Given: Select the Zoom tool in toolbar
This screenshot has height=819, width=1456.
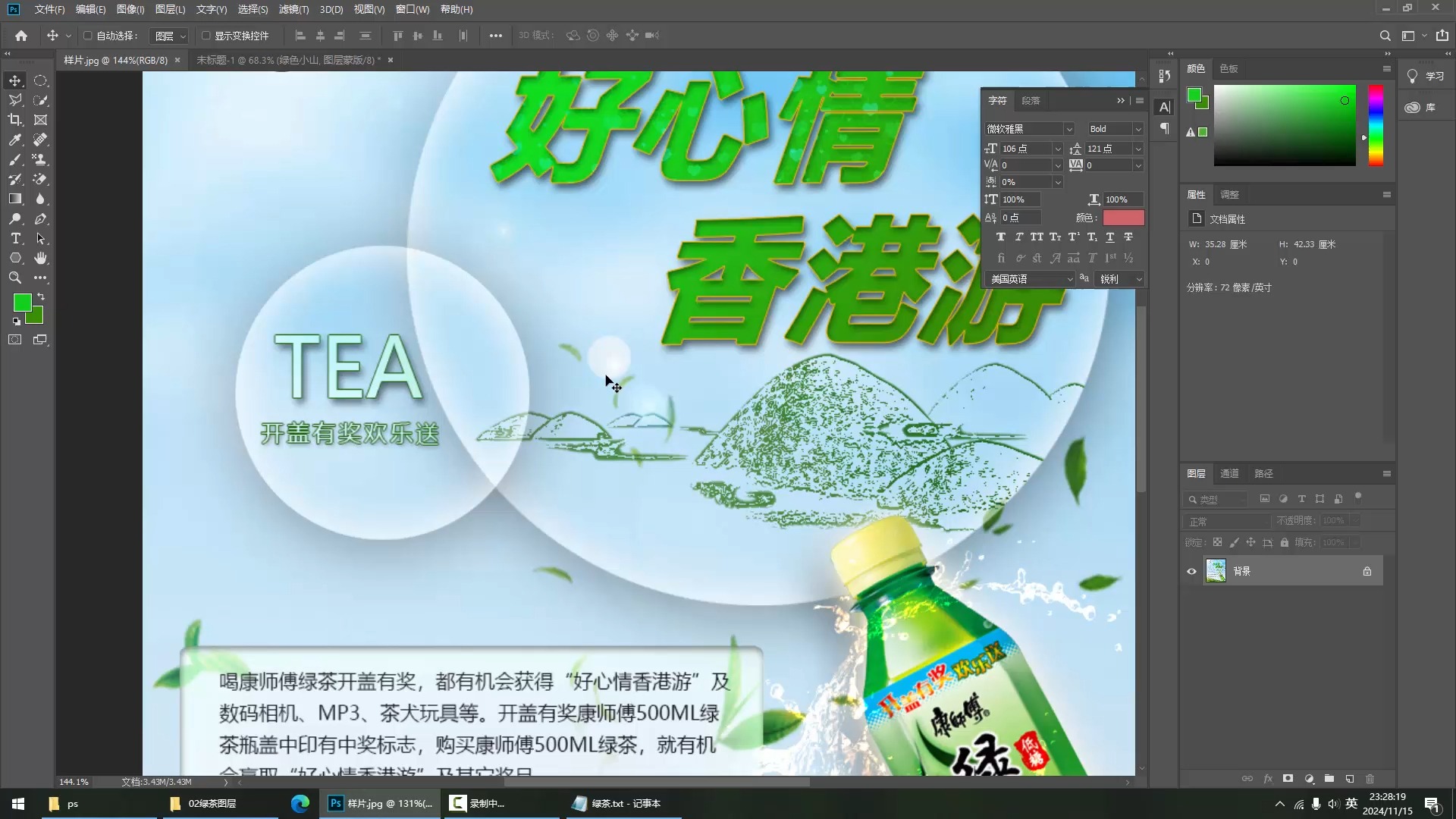Looking at the screenshot, I should 15,278.
